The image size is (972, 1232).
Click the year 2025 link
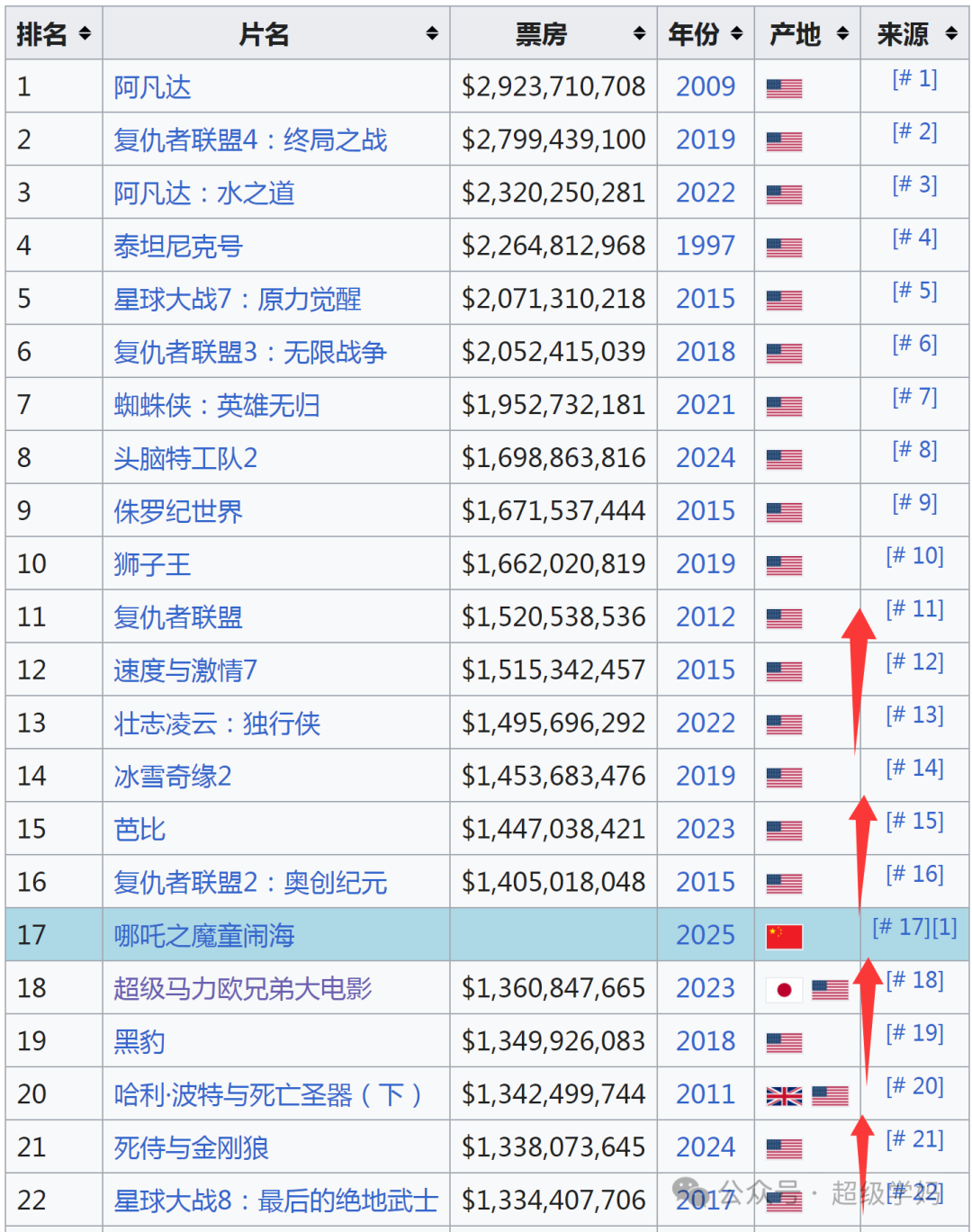[x=706, y=936]
